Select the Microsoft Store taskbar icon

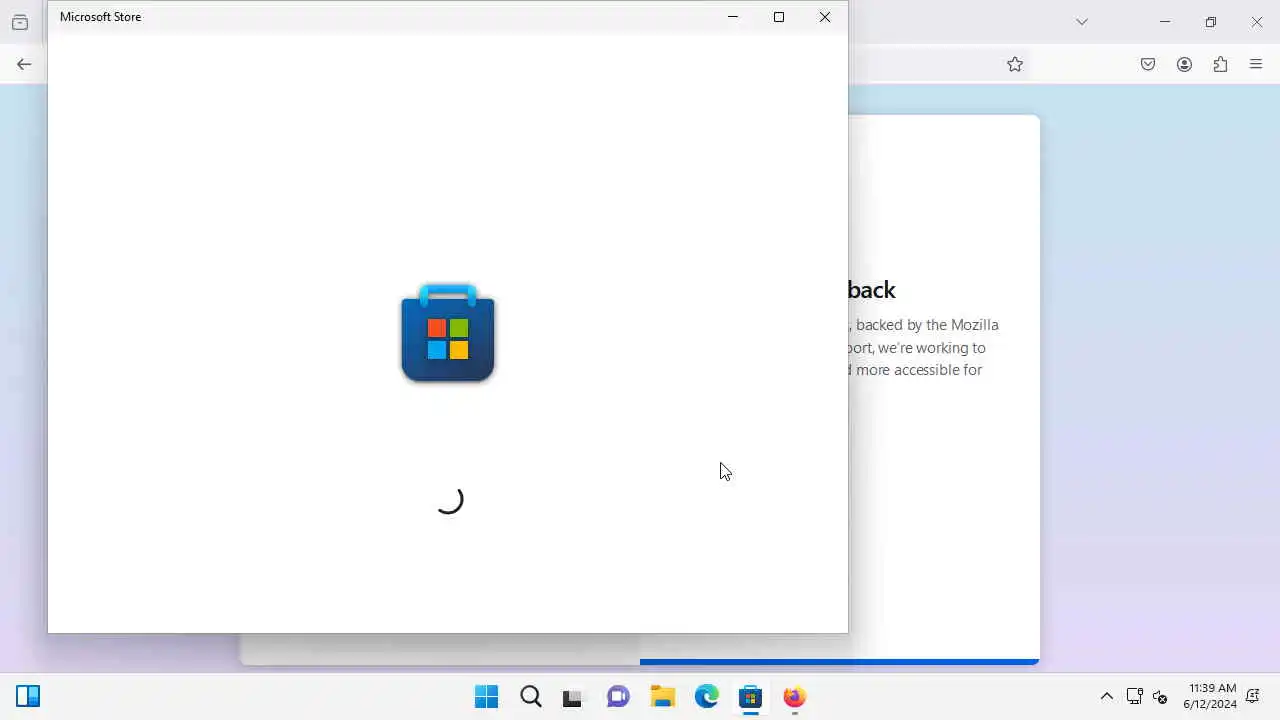(x=750, y=696)
